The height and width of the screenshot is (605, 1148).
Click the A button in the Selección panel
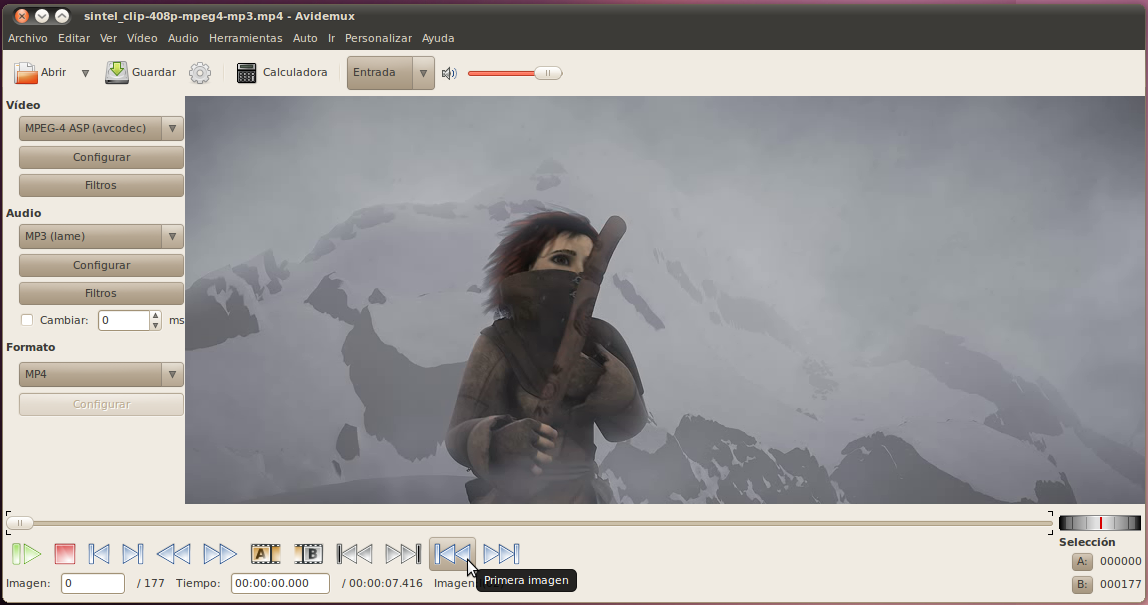coord(1081,562)
